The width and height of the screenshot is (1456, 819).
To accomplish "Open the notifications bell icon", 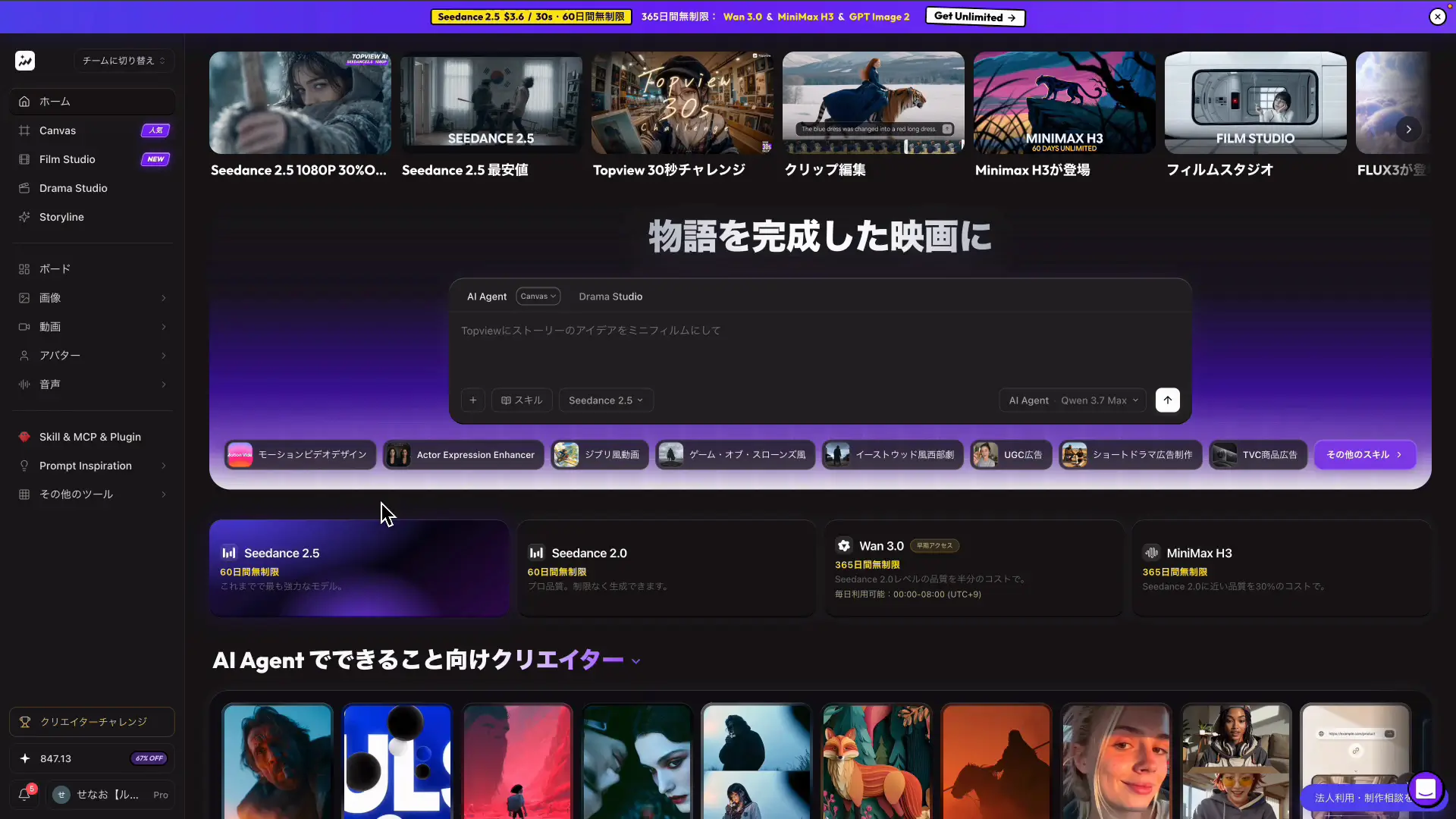I will tap(24, 795).
